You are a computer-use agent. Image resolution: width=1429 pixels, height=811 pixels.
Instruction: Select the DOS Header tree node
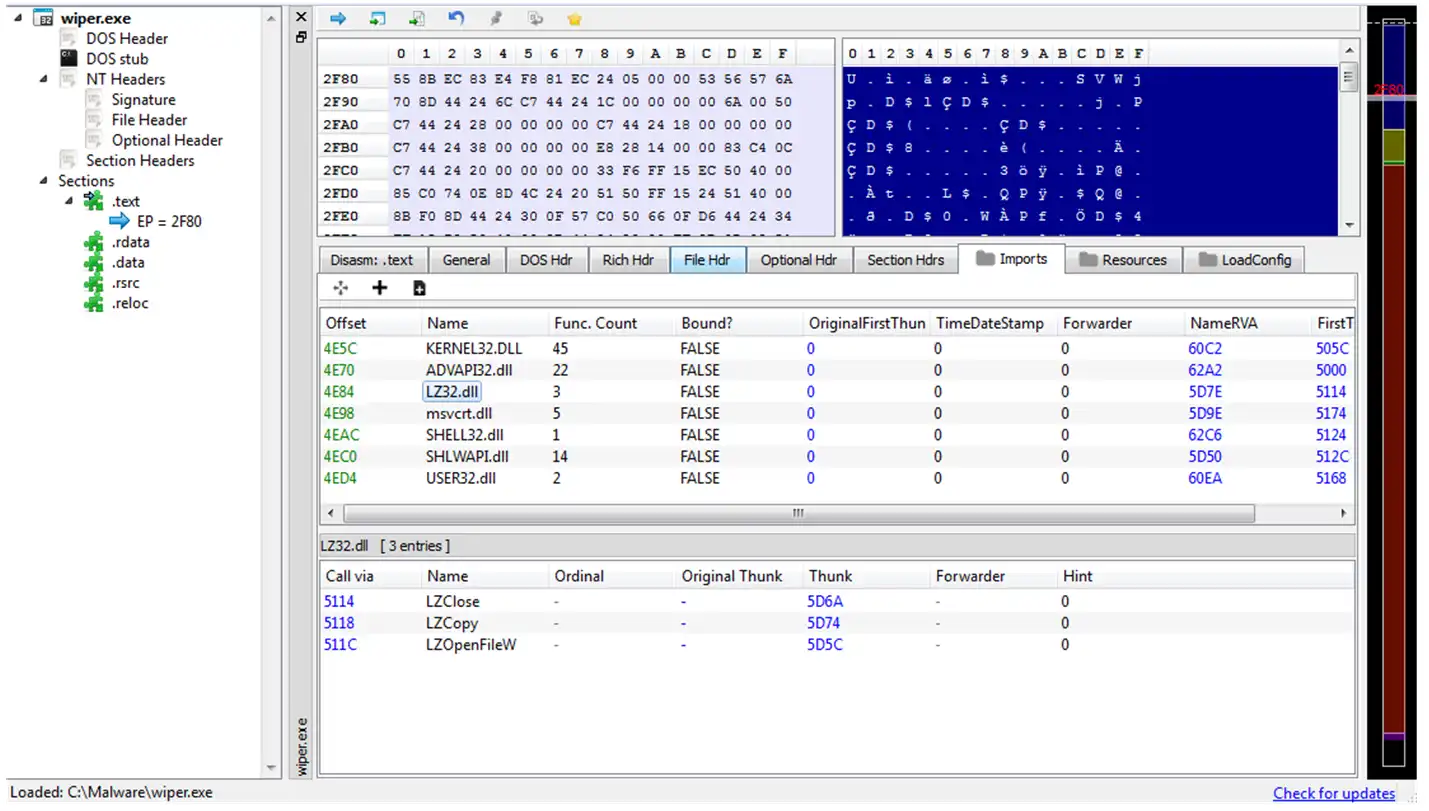(x=127, y=38)
